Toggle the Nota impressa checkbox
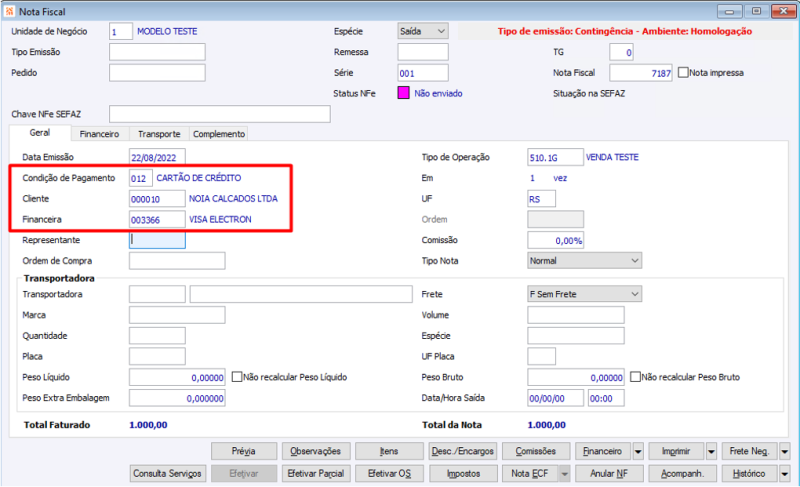The image size is (800, 487). click(x=683, y=72)
